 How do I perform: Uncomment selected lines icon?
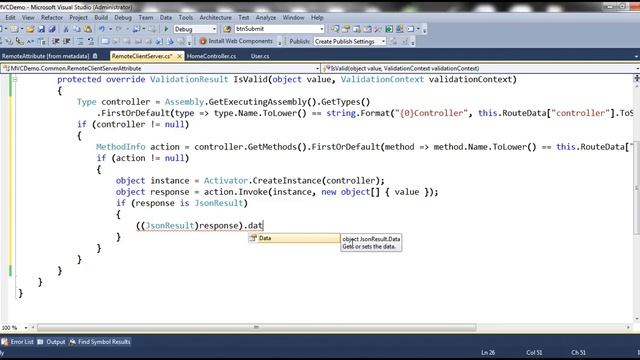click(x=91, y=41)
